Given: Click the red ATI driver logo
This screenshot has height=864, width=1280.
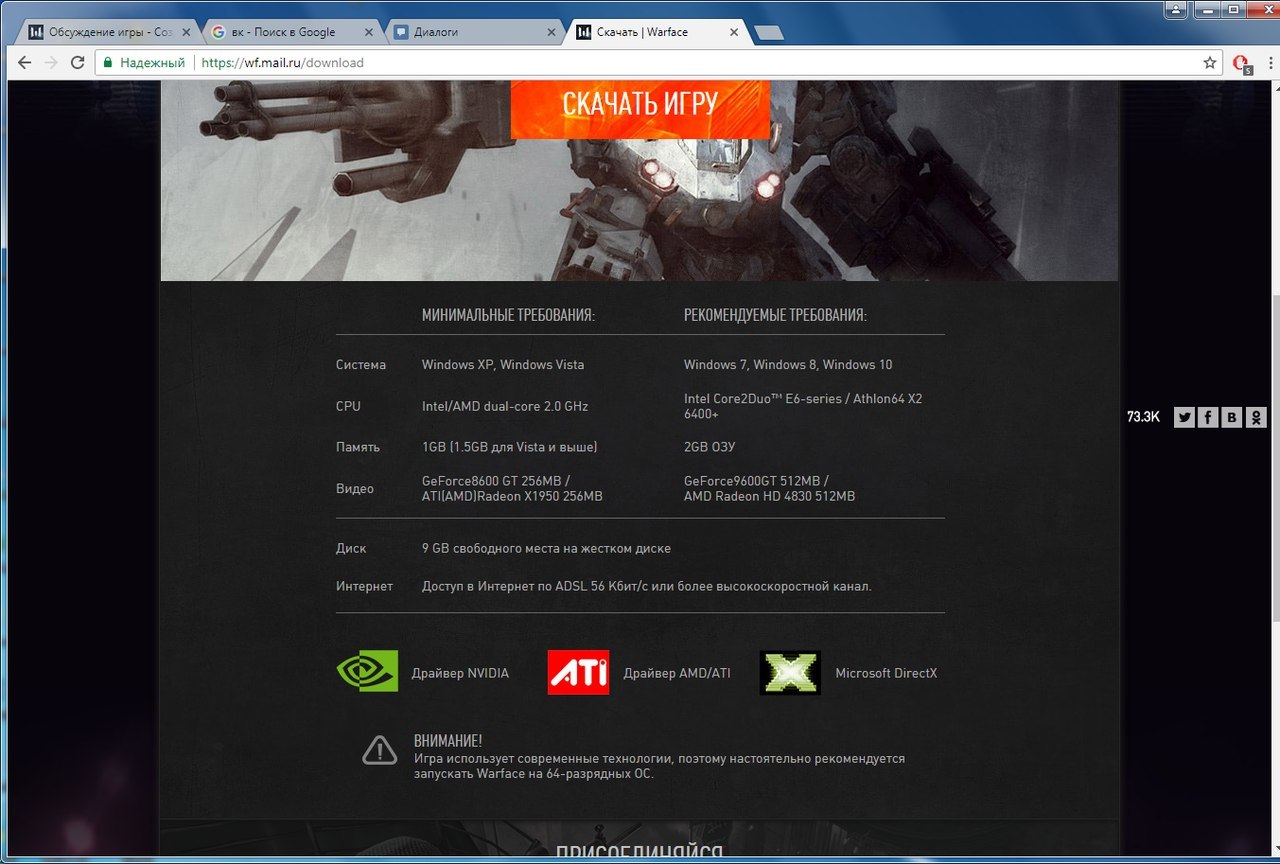Looking at the screenshot, I should coord(578,672).
